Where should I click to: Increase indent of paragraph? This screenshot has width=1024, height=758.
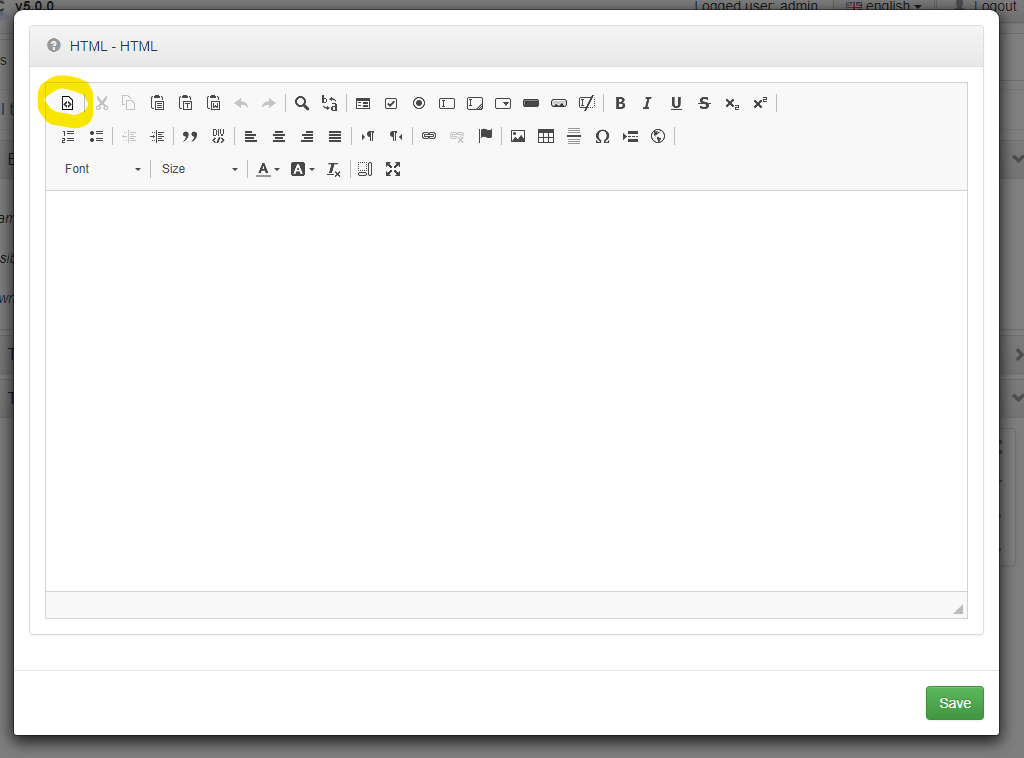157,136
